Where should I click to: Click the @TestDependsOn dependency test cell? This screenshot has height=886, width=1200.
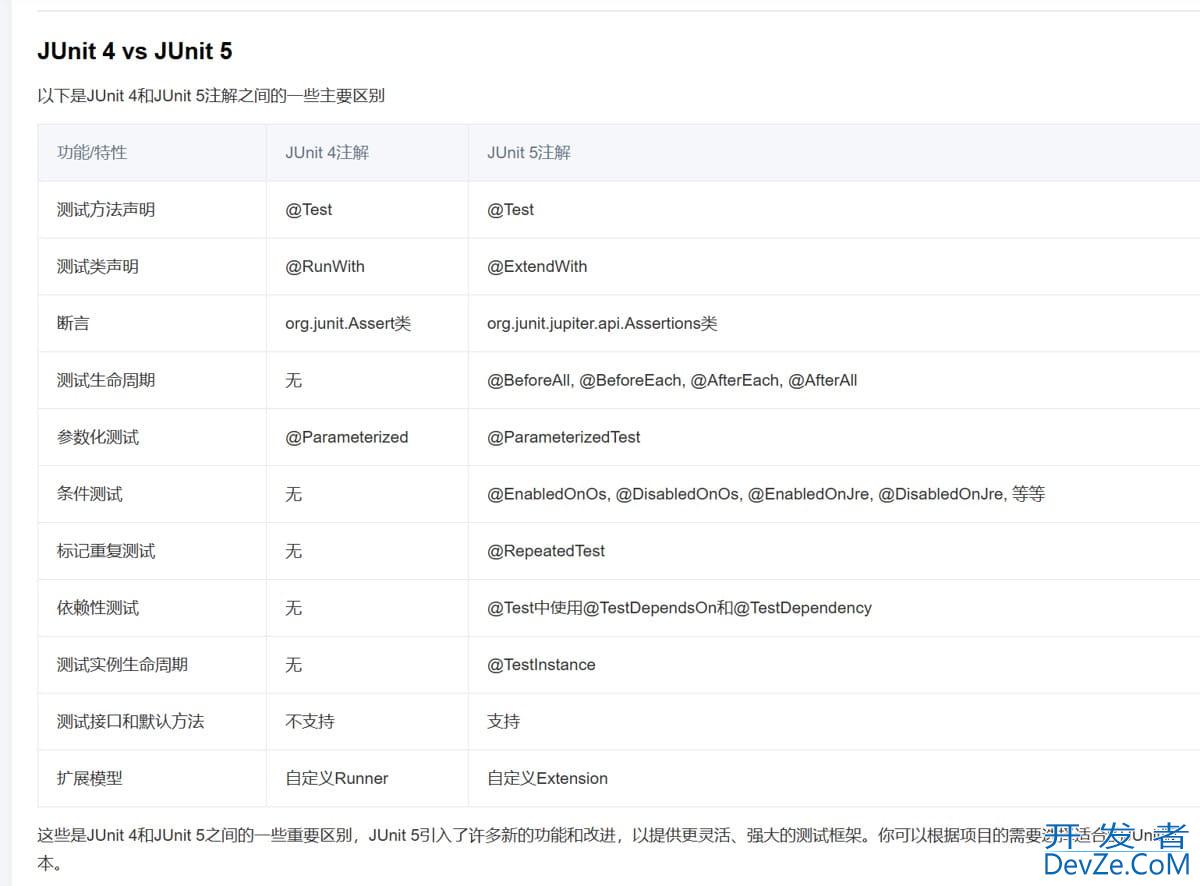coord(679,609)
